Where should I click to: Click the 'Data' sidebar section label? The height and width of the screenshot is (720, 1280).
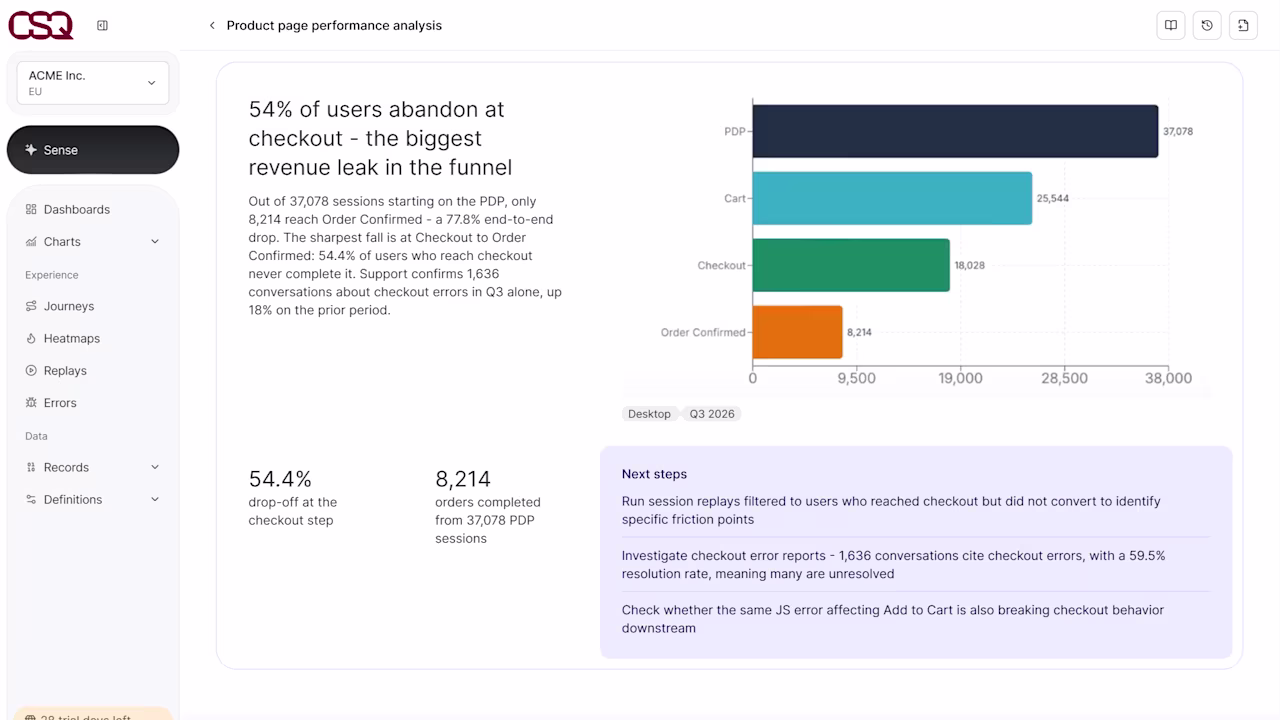click(36, 436)
